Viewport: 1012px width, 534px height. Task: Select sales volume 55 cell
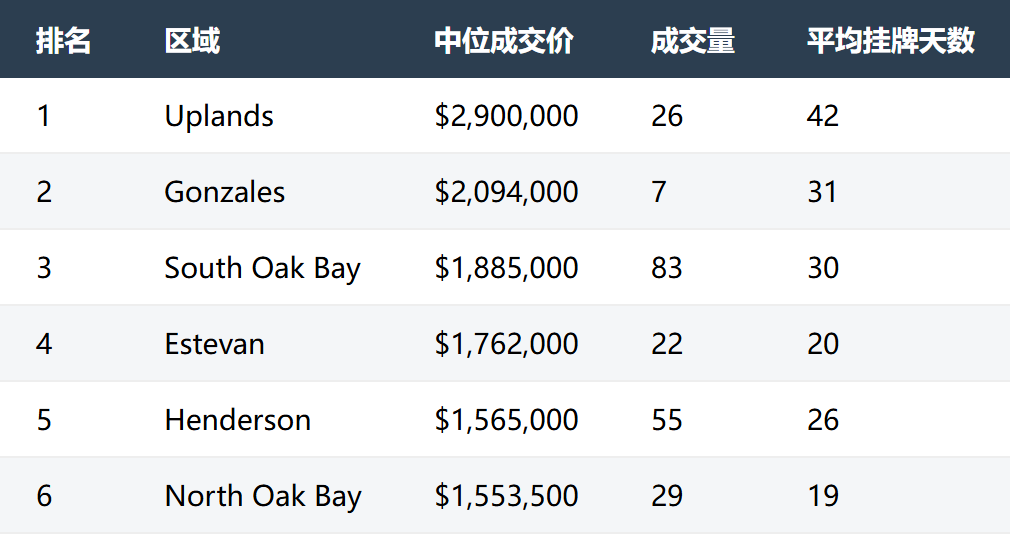666,420
